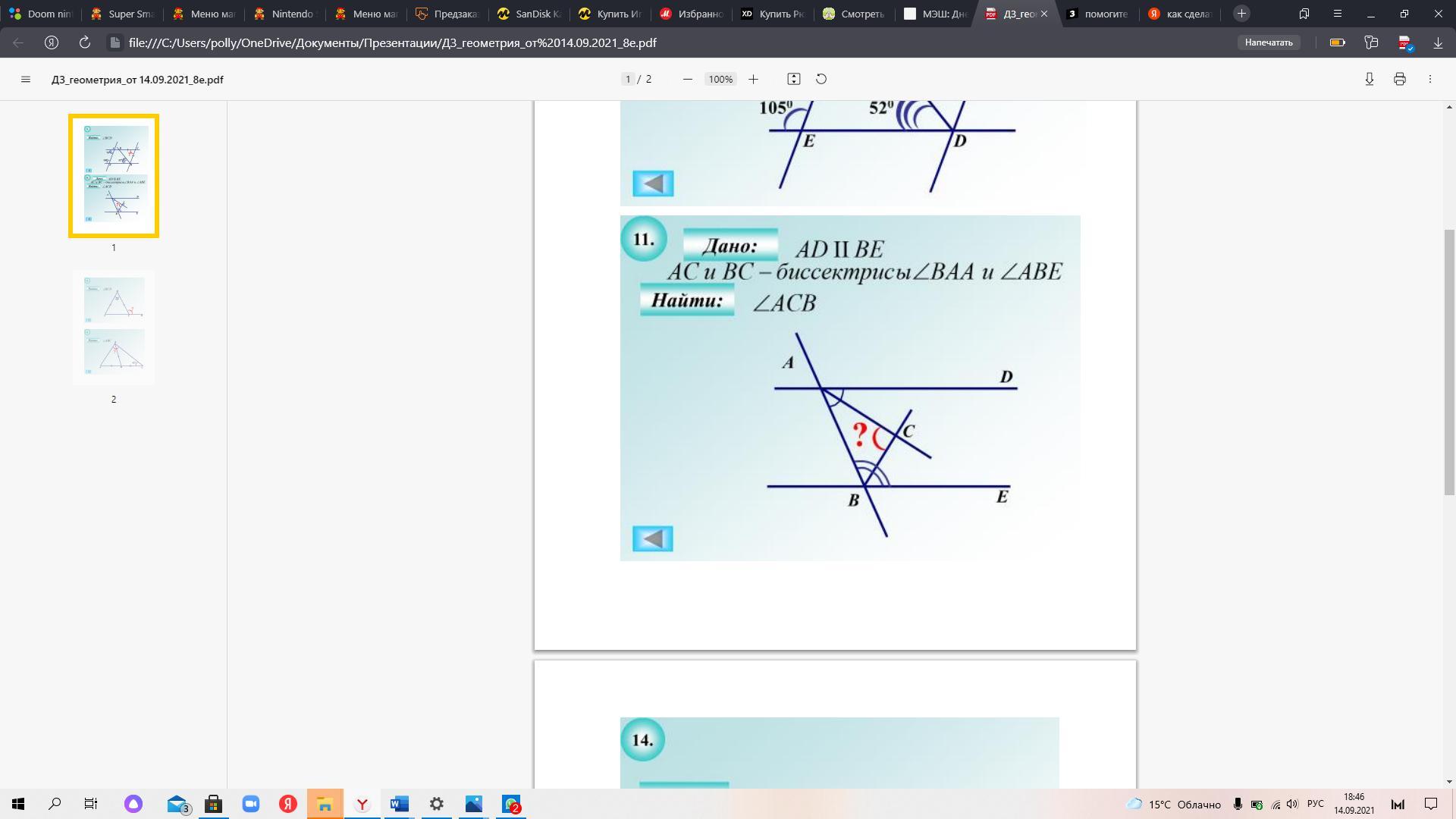This screenshot has width=1456, height=819.
Task: Reload the page in the browser
Action: [85, 42]
